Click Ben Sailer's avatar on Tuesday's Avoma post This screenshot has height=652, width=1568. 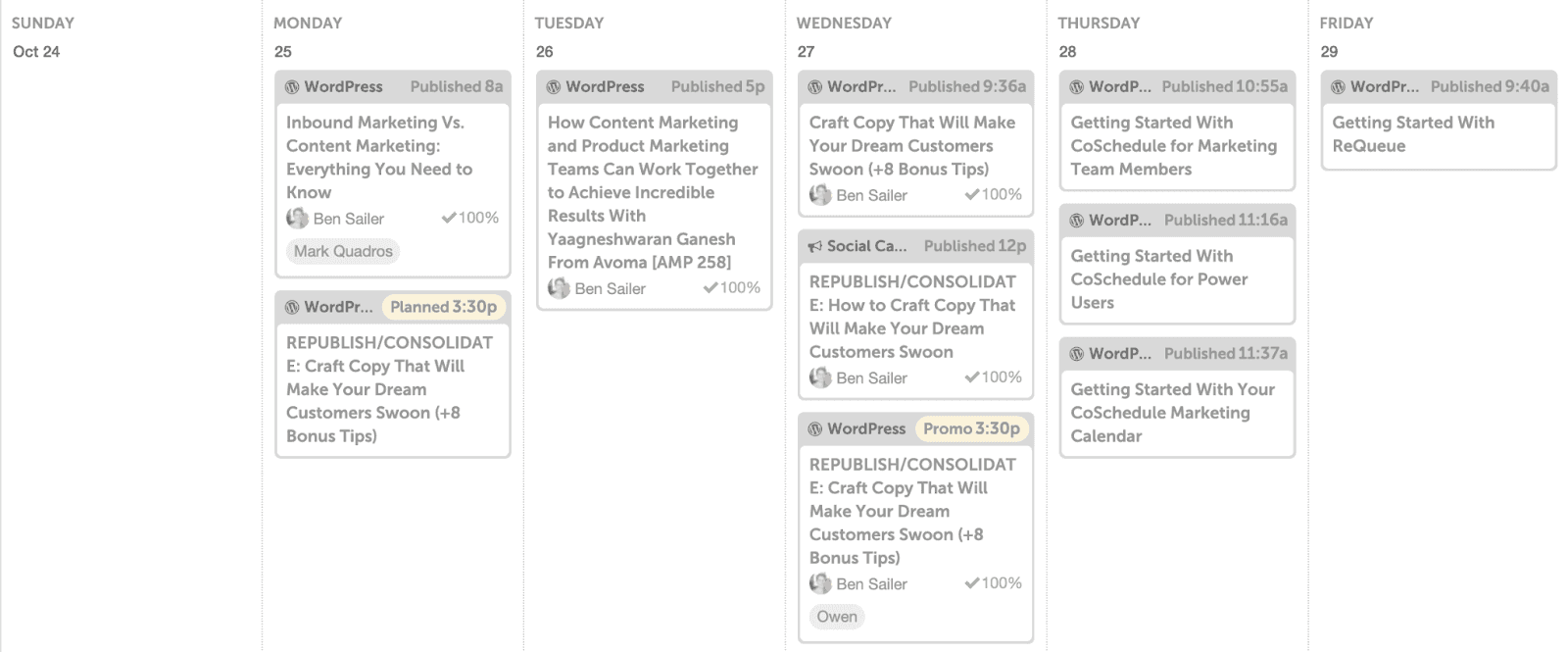(560, 288)
